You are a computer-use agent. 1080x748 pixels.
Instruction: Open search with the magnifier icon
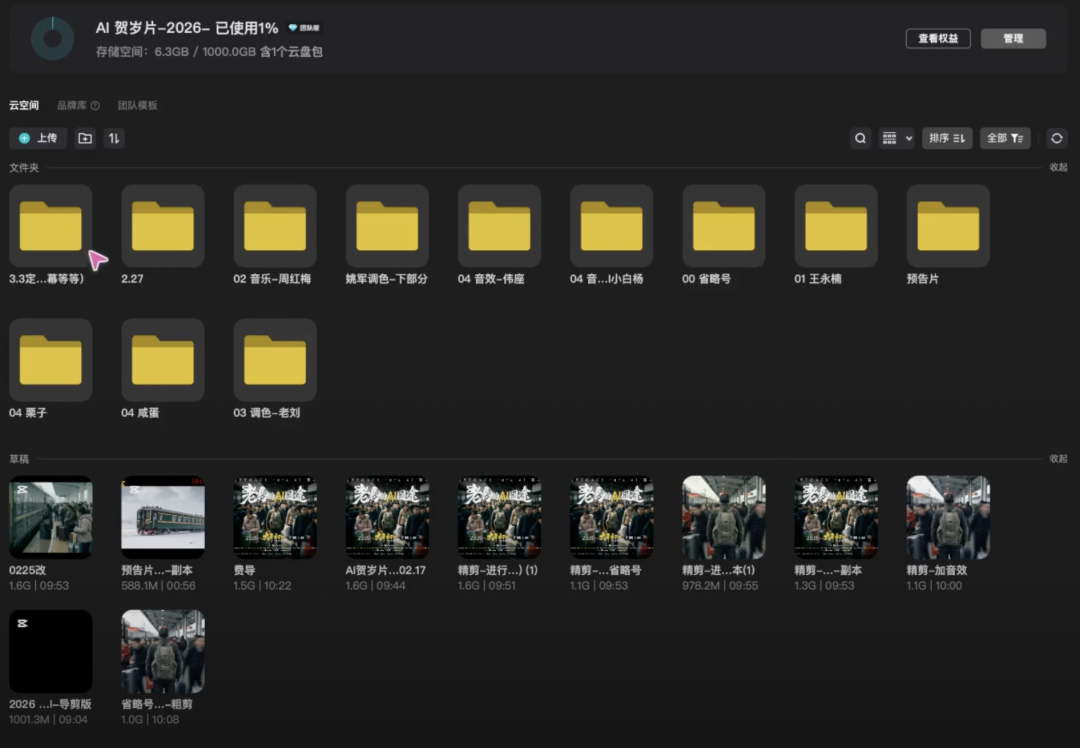point(860,138)
